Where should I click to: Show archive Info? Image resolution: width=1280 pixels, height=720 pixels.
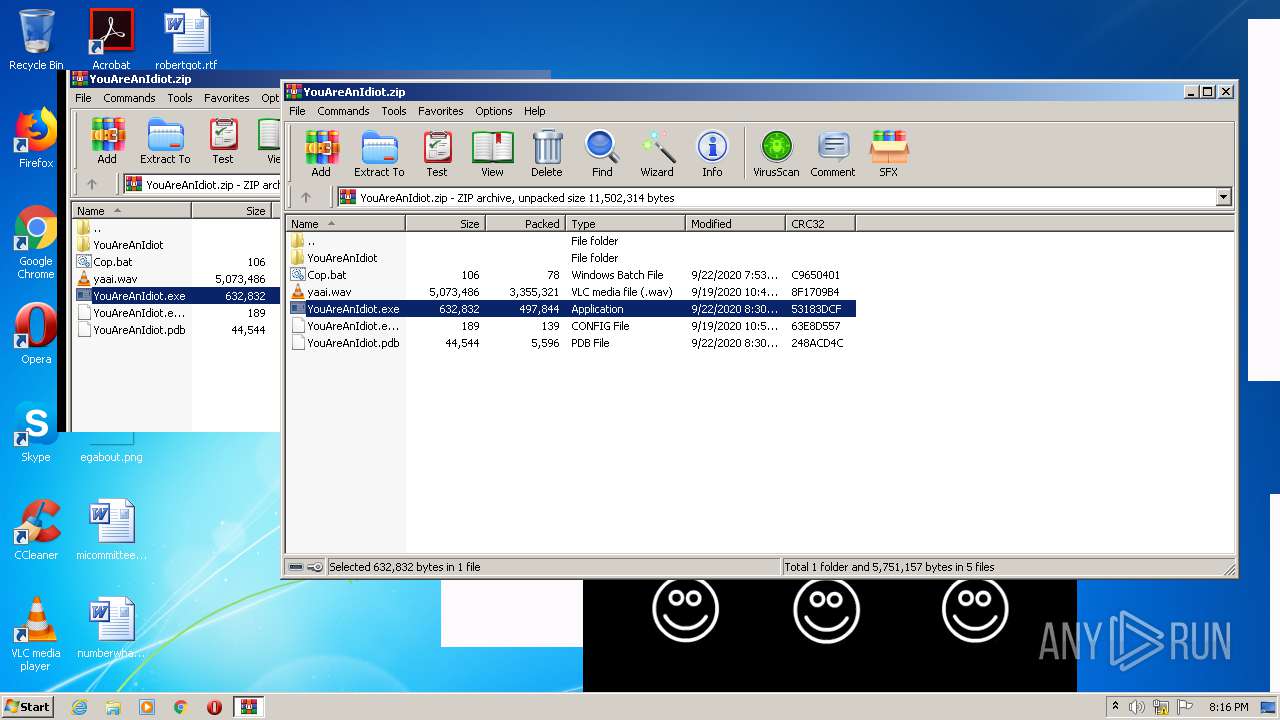[712, 154]
